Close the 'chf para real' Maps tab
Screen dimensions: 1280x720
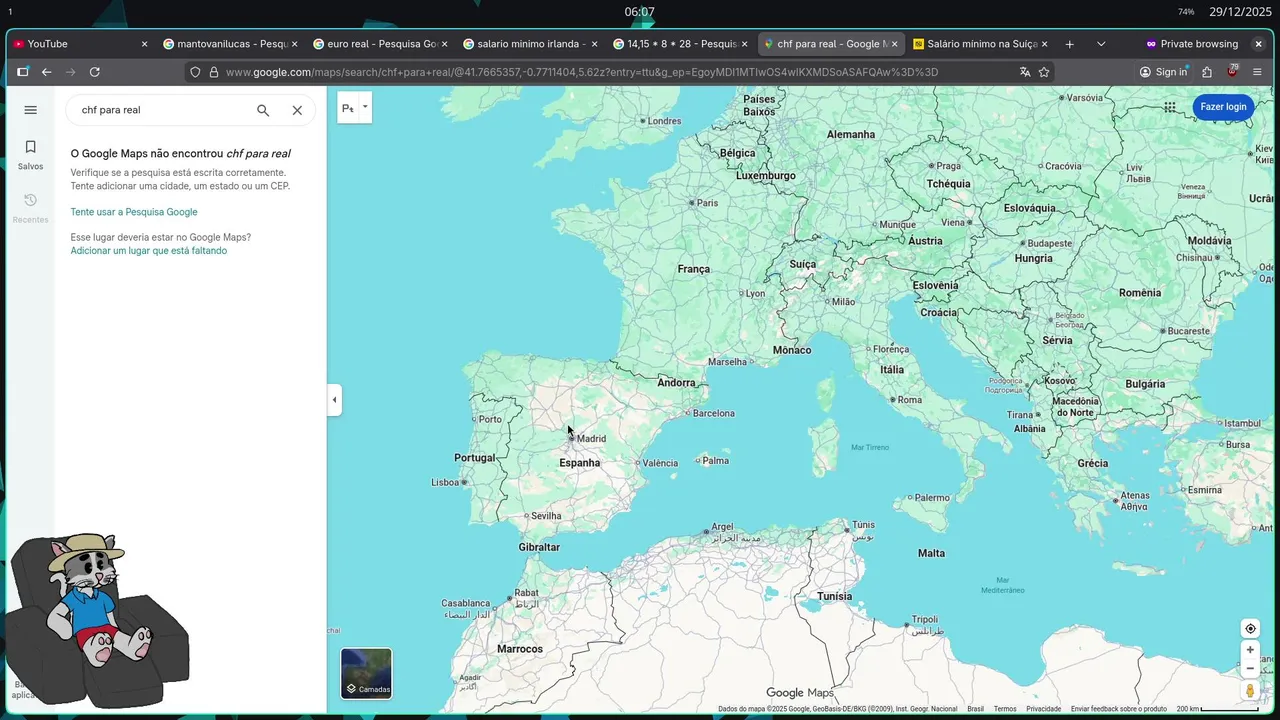pos(894,44)
